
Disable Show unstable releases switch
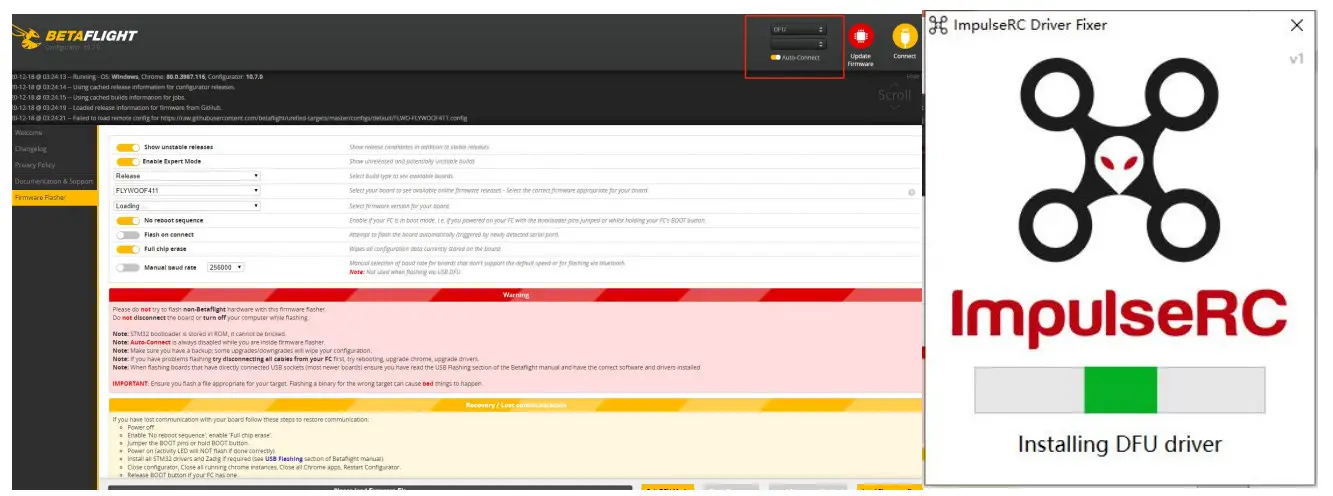128,147
